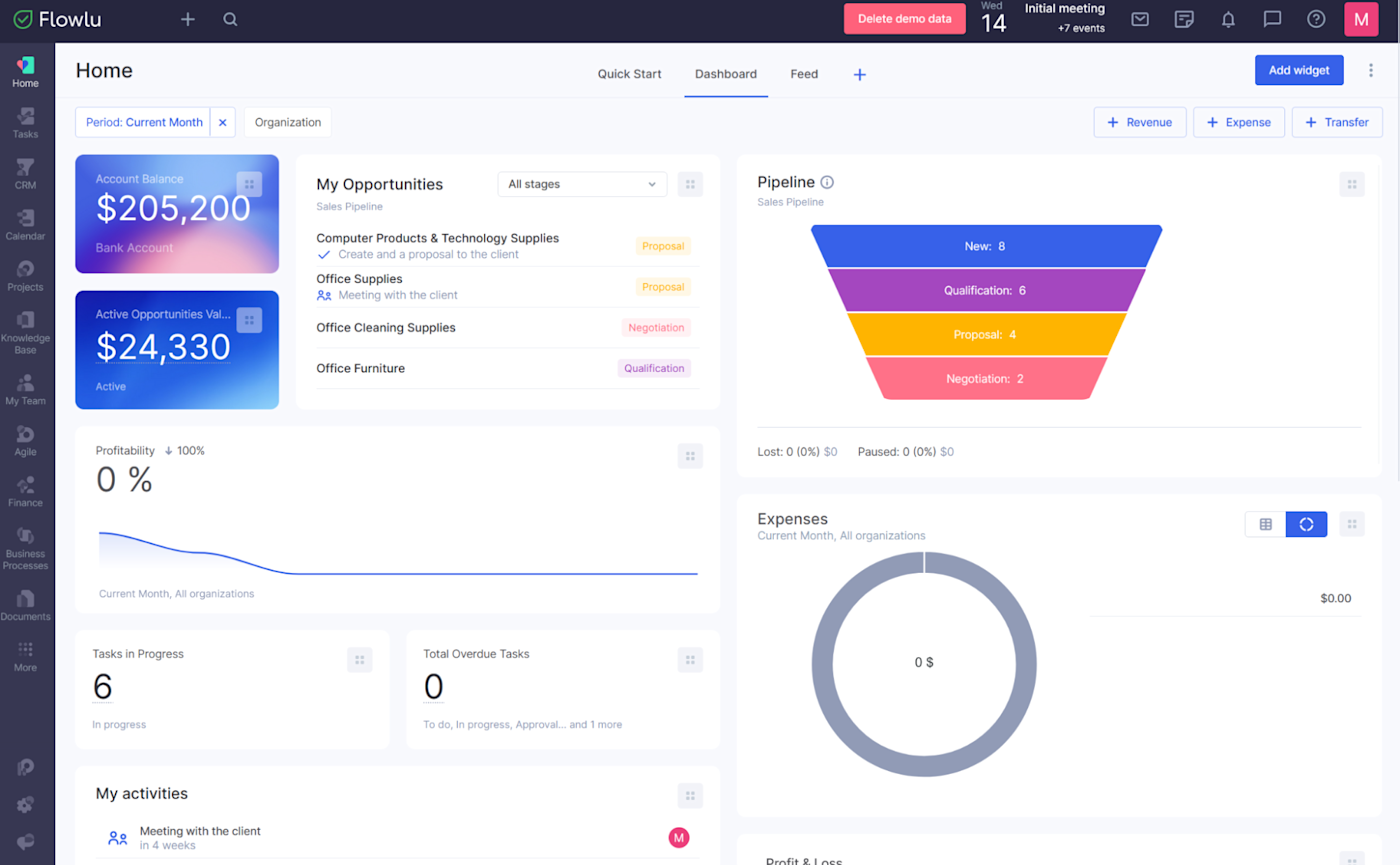Select the Dashboard tab
This screenshot has width=1400, height=865.
(x=726, y=74)
